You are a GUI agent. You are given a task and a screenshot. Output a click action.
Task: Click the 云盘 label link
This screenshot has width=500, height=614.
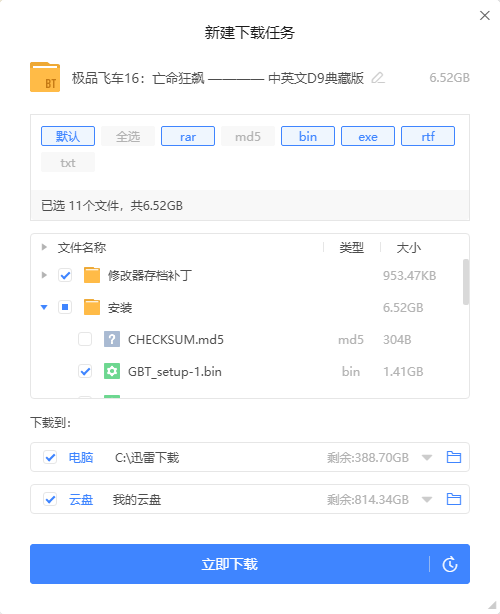81,500
